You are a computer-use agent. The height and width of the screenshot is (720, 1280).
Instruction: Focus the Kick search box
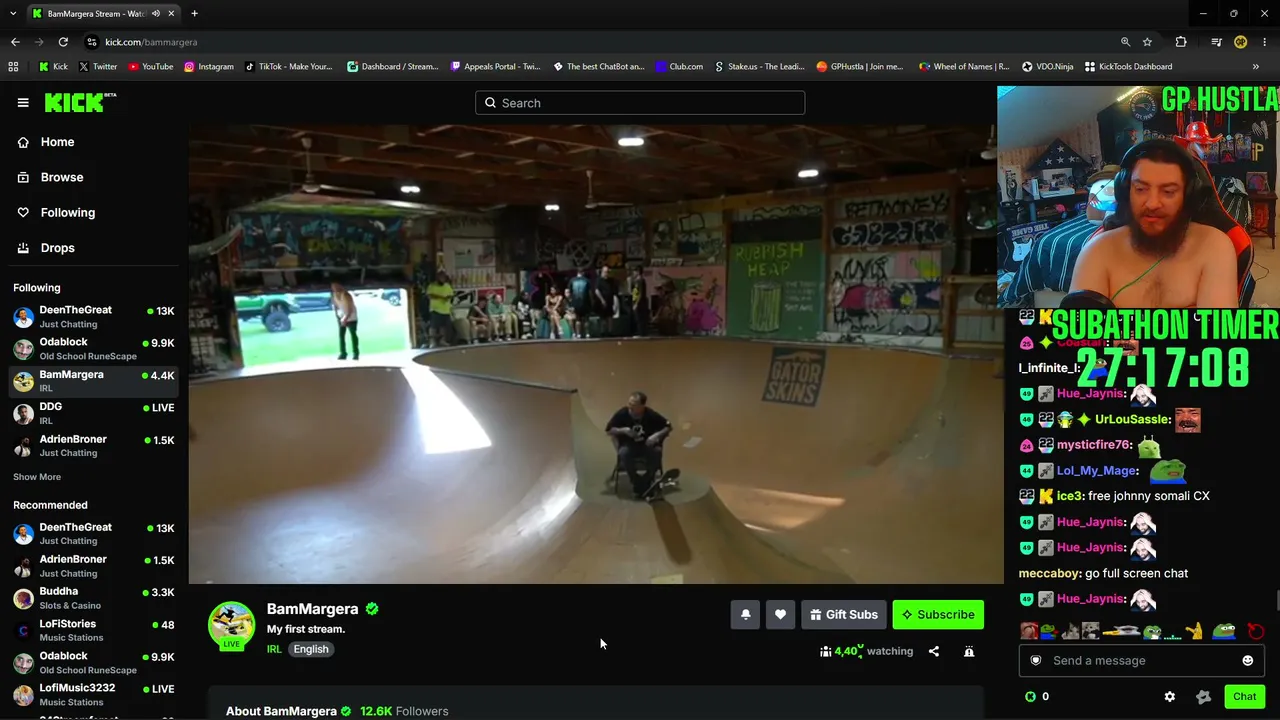click(640, 103)
